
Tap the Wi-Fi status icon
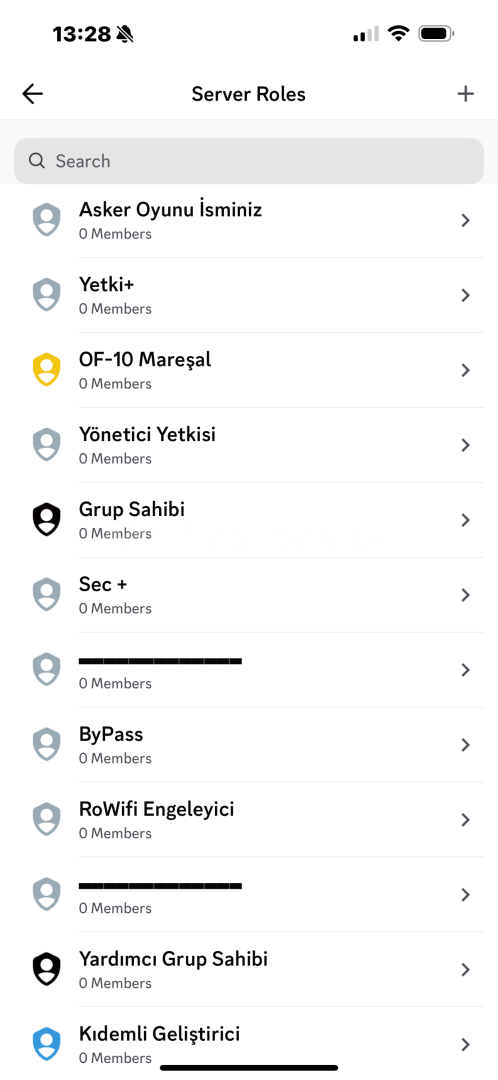(397, 33)
